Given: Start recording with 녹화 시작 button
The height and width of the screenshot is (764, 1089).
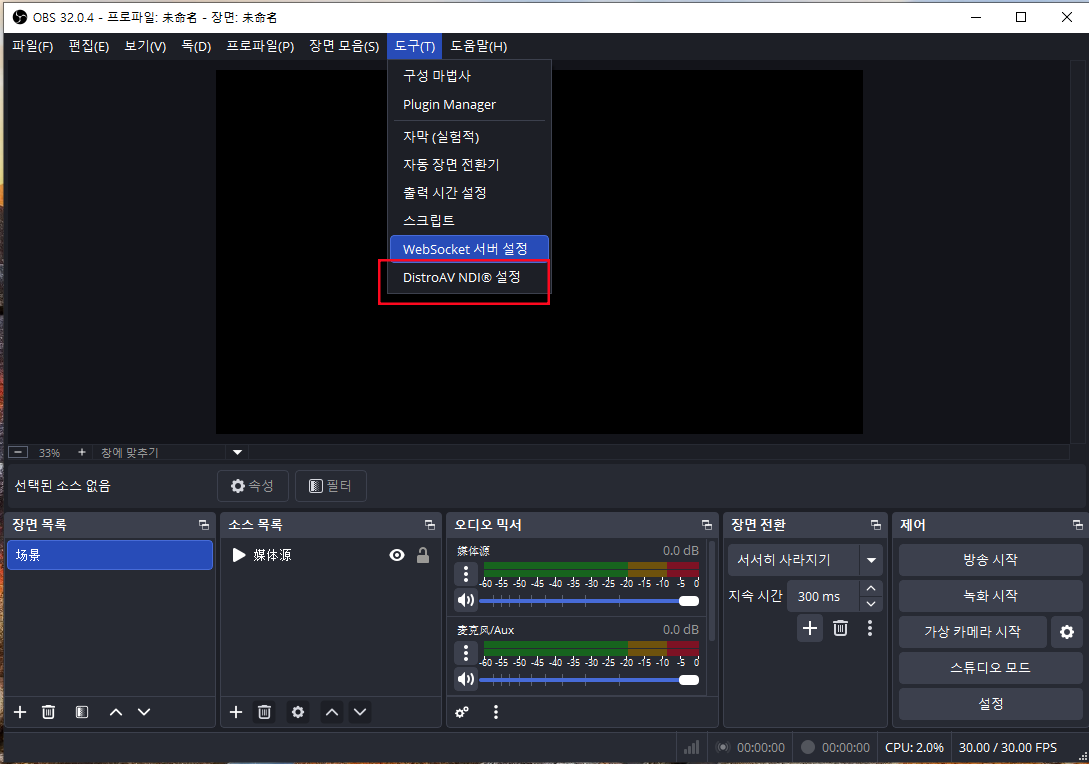Looking at the screenshot, I should 989,596.
